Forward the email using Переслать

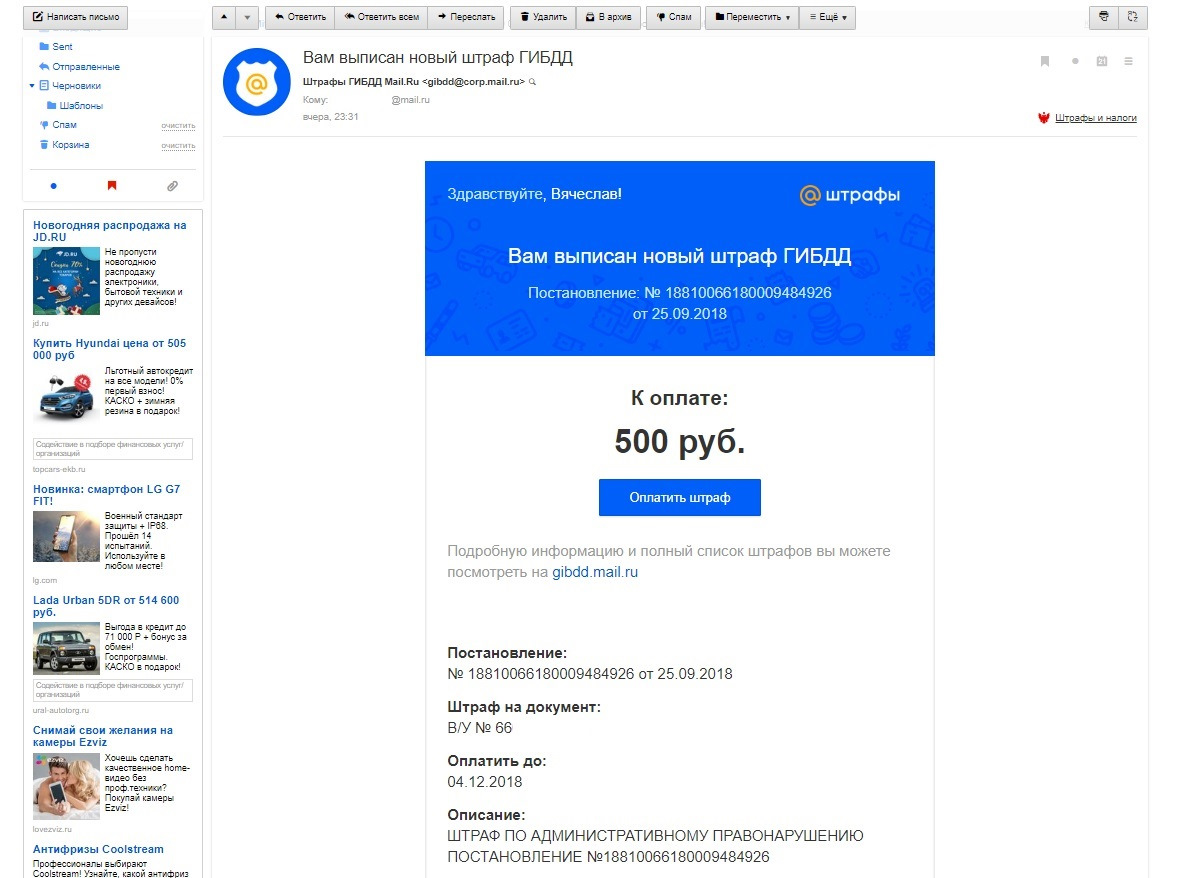pyautogui.click(x=466, y=17)
